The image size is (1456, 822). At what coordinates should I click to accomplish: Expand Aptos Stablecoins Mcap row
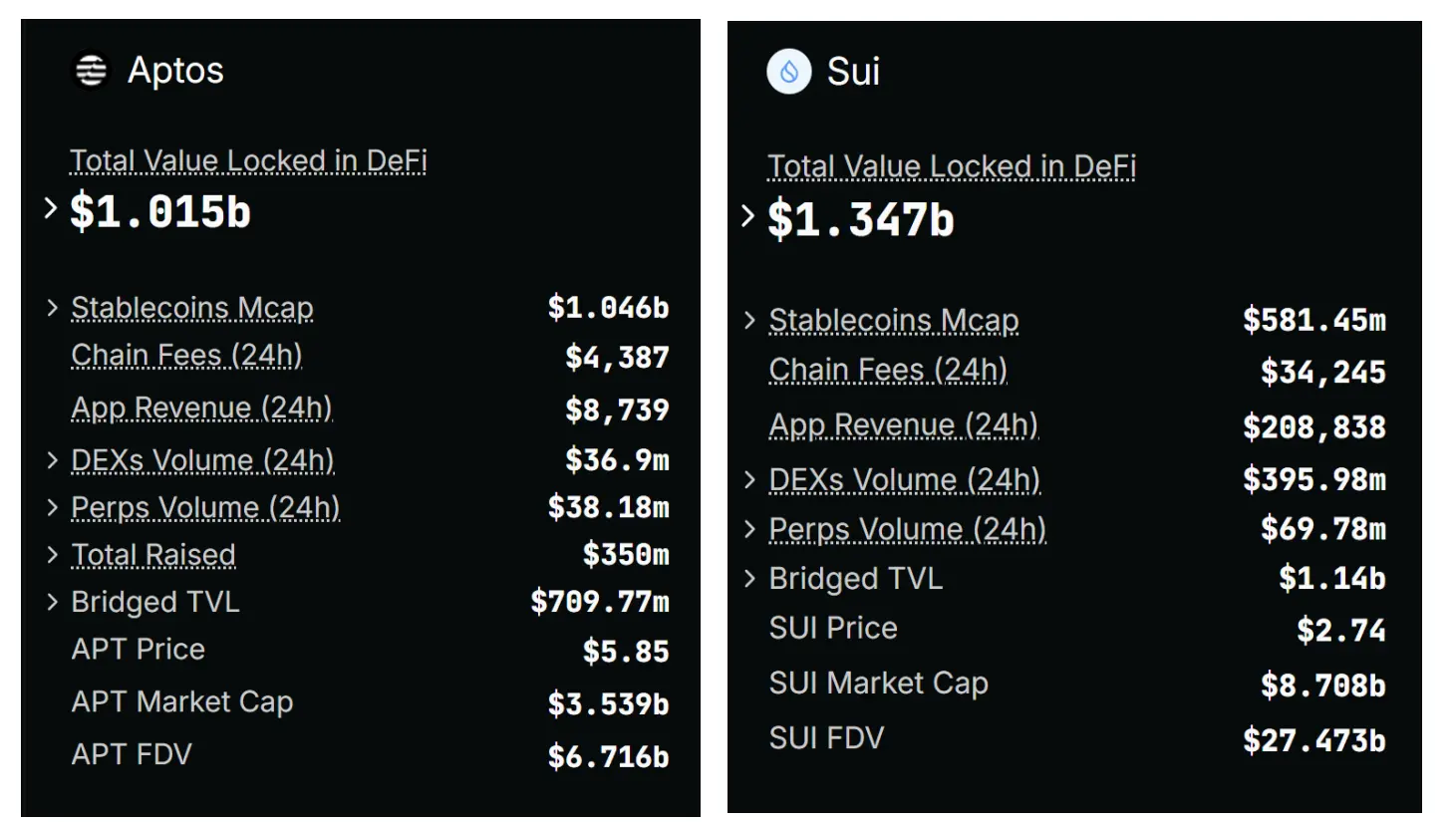coord(53,308)
